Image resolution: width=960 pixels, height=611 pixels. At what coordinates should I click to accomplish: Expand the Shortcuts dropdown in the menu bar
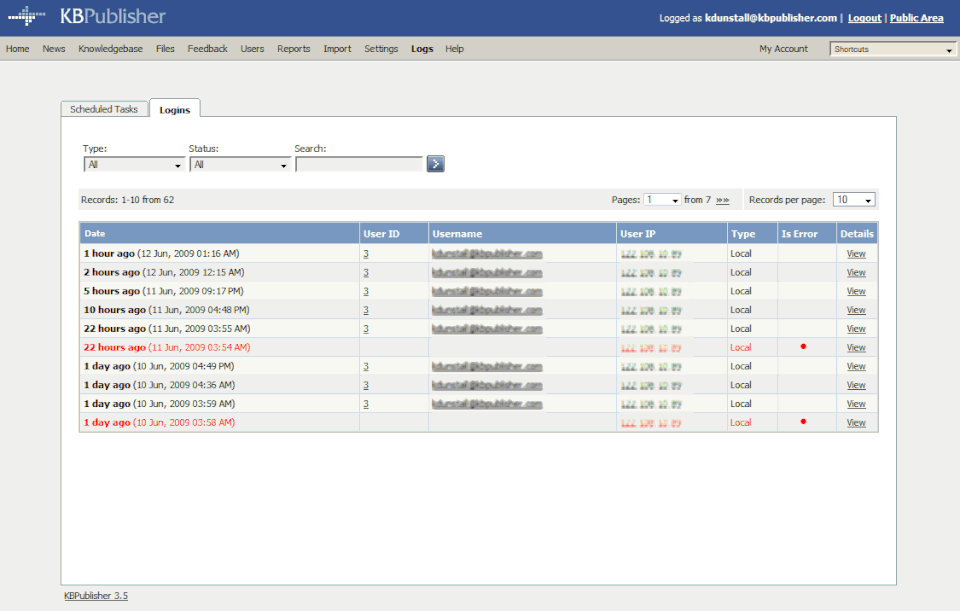893,49
